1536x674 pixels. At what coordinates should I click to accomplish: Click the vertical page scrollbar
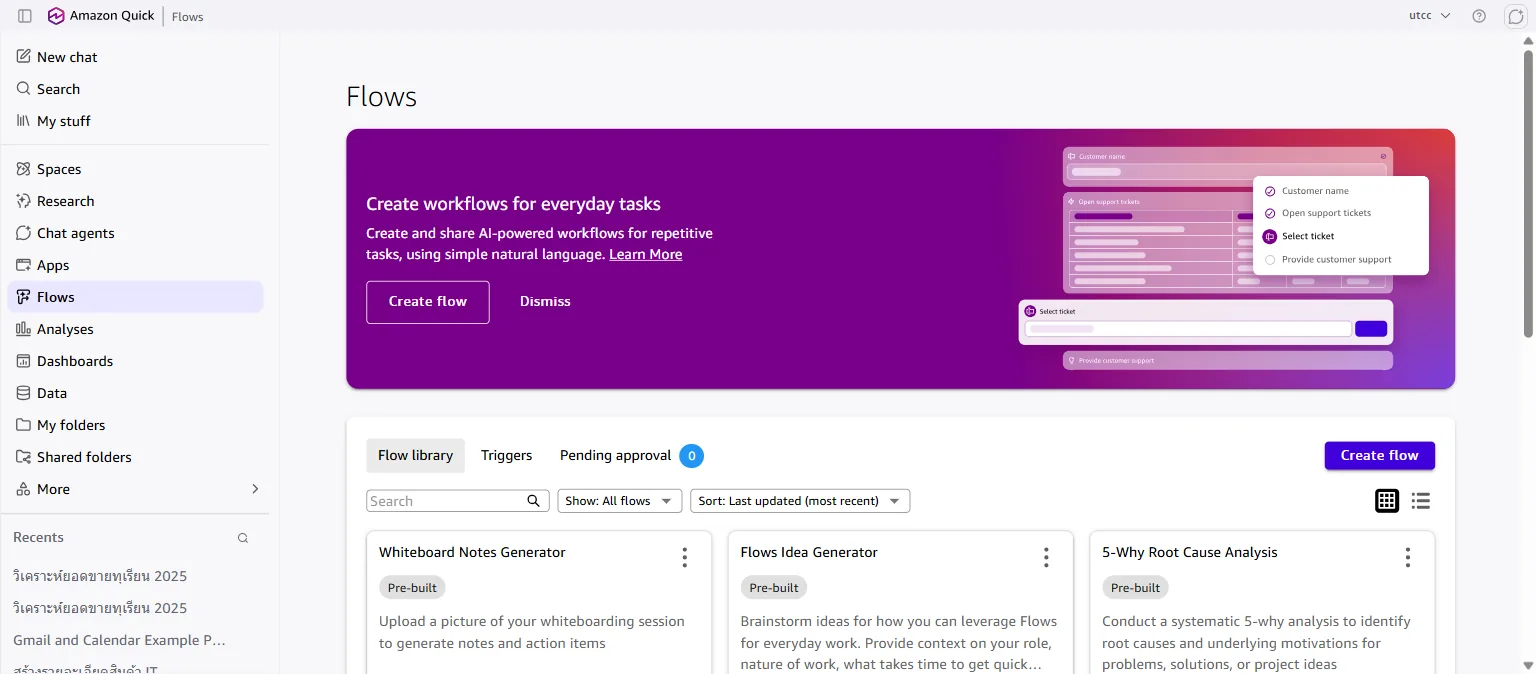tap(1527, 193)
